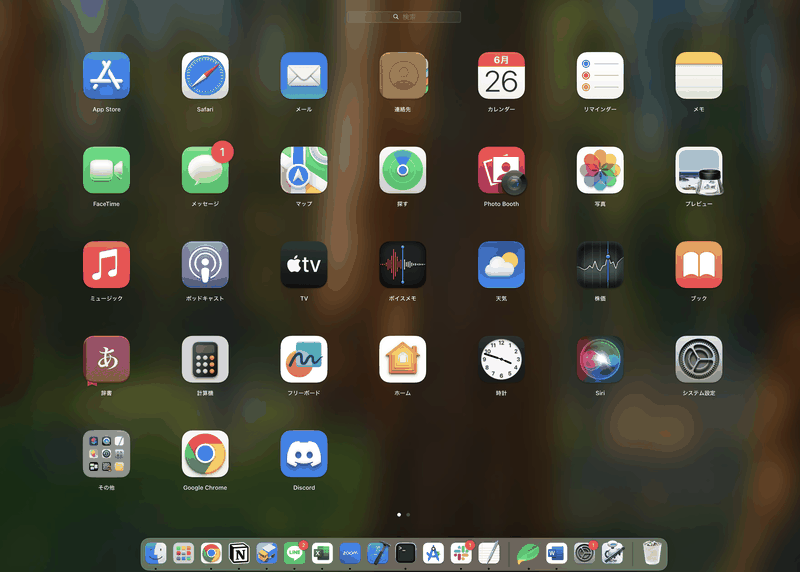Open the フリーボード app

point(304,359)
